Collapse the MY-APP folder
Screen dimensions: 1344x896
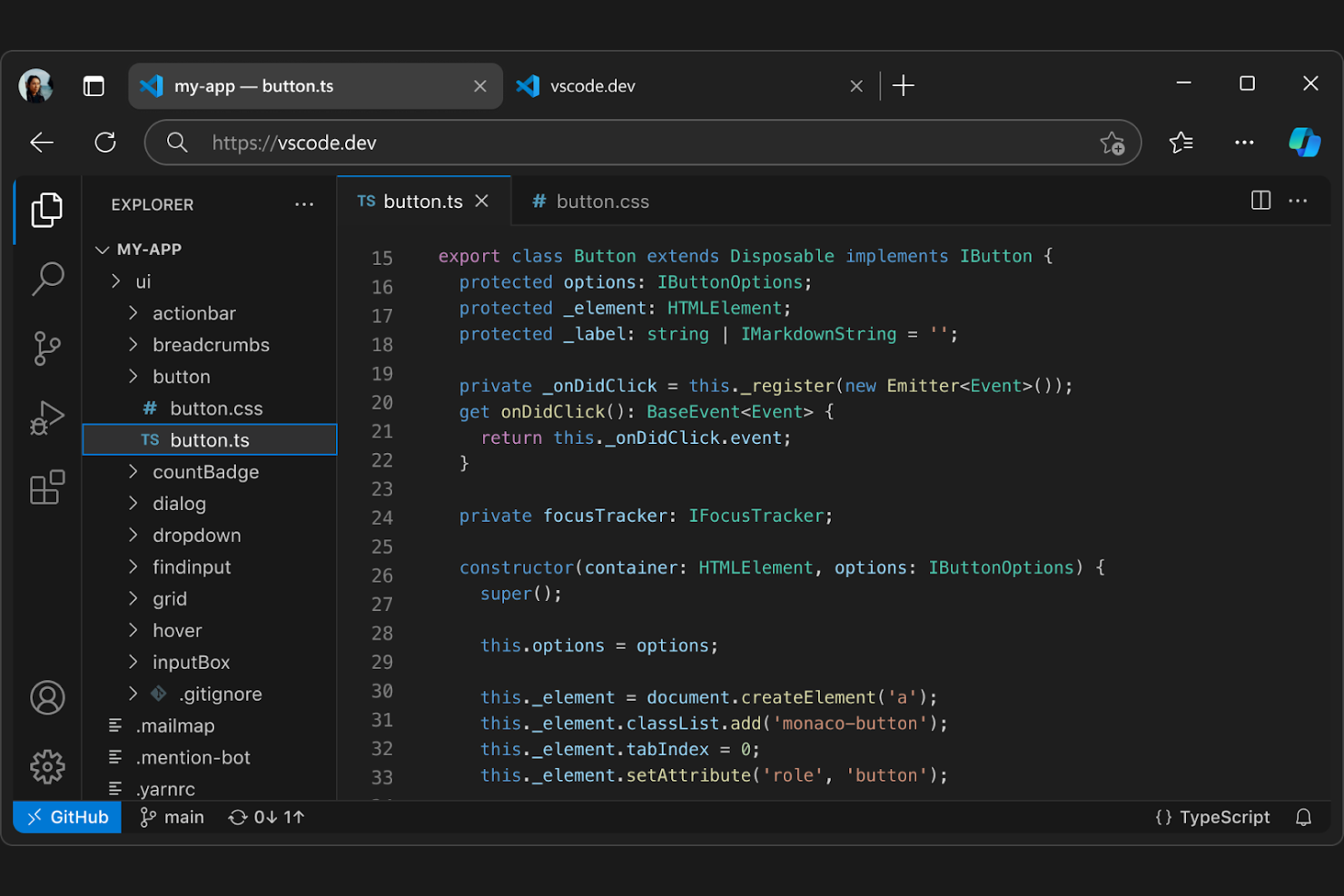[103, 249]
